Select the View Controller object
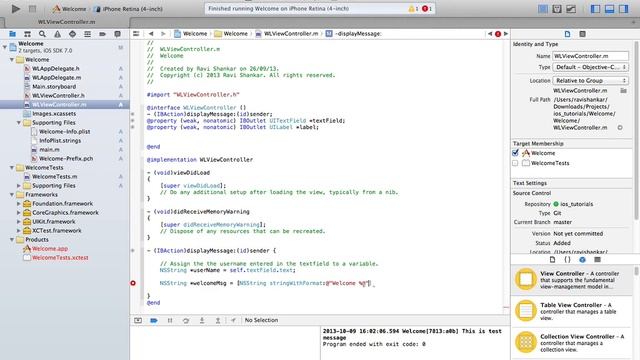Image resolution: width=640 pixels, height=360 pixels. 571,280
